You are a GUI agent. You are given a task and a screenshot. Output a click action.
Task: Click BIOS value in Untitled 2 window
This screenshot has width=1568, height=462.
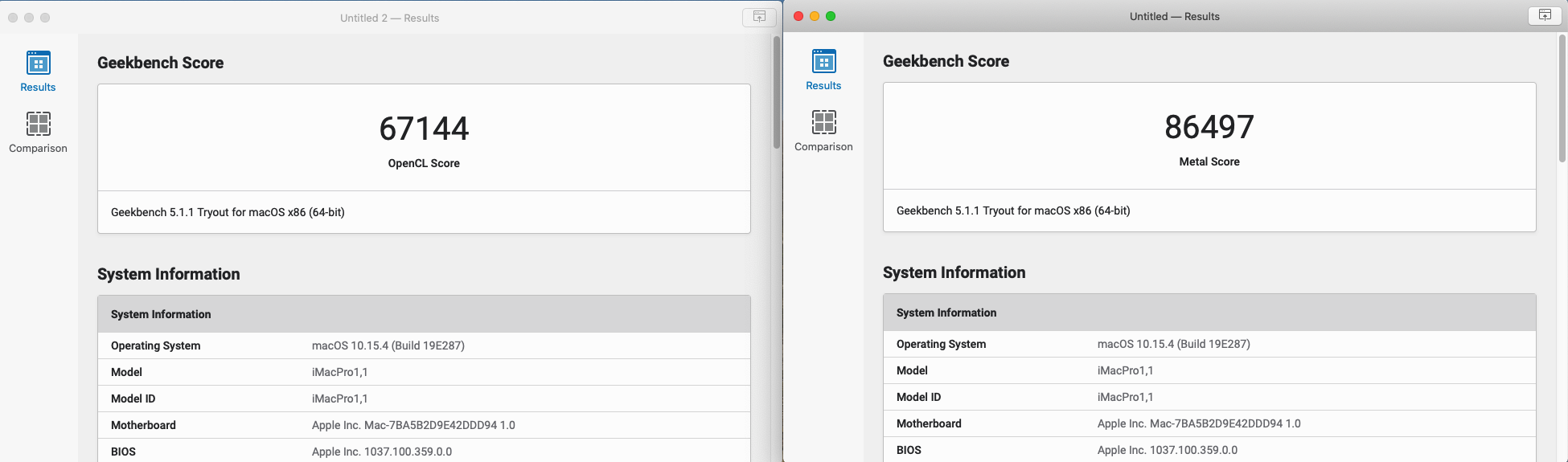382,452
